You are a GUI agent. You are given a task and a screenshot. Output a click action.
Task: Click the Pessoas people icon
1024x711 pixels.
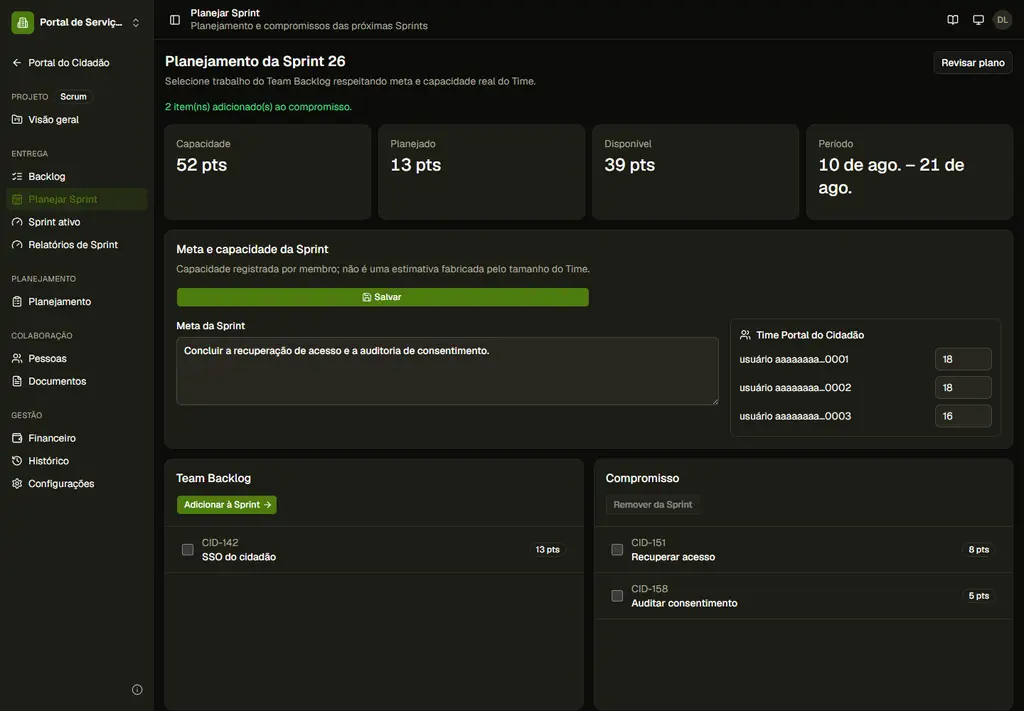pyautogui.click(x=17, y=358)
